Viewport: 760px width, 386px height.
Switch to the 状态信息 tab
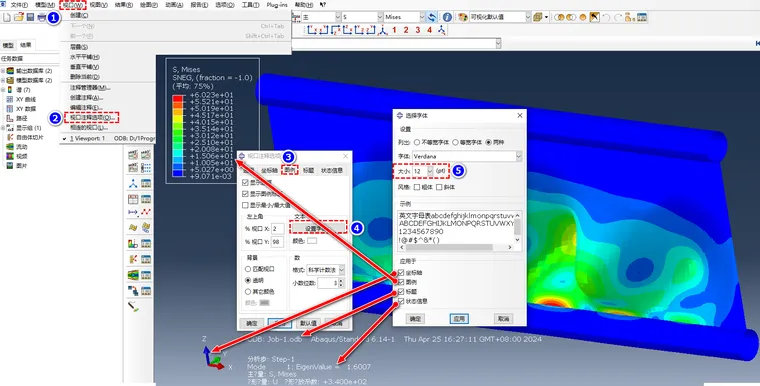pos(332,170)
